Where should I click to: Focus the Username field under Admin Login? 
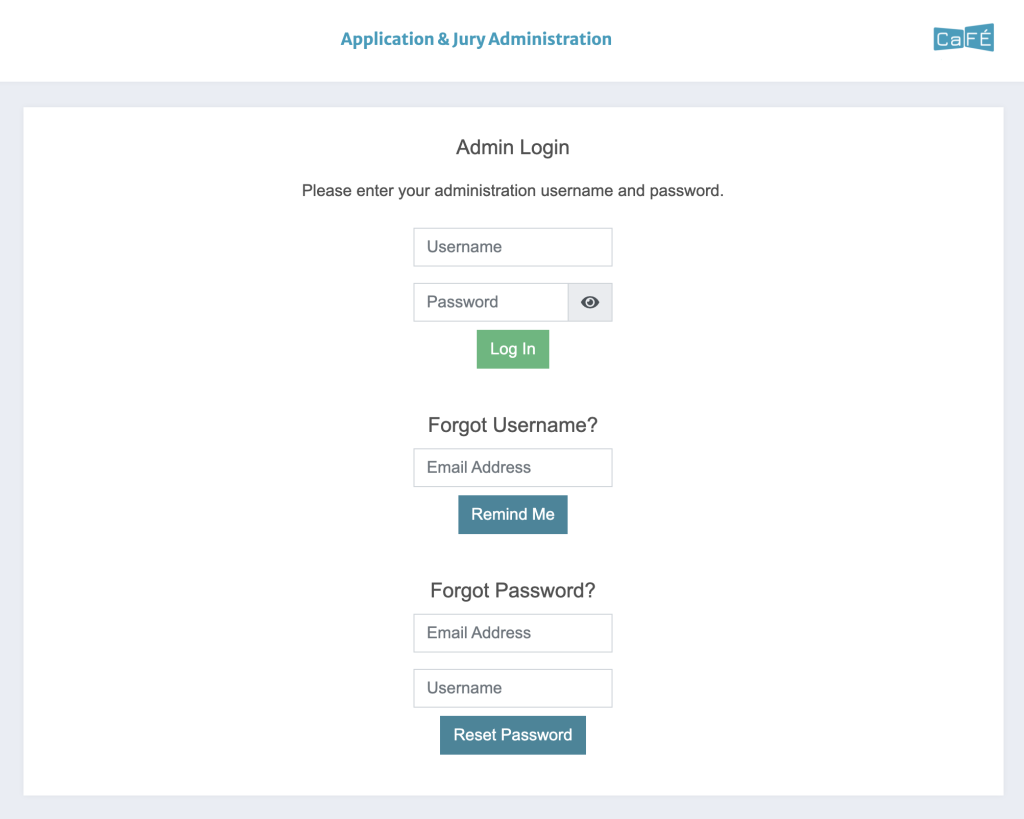coord(512,247)
